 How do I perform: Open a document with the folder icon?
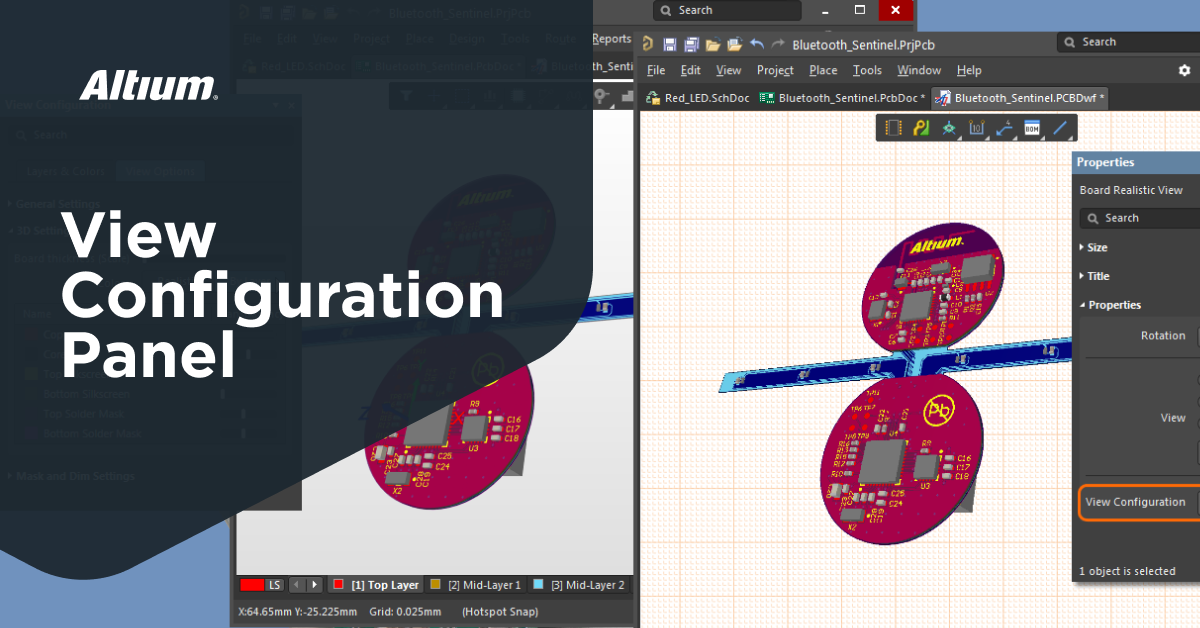(712, 42)
